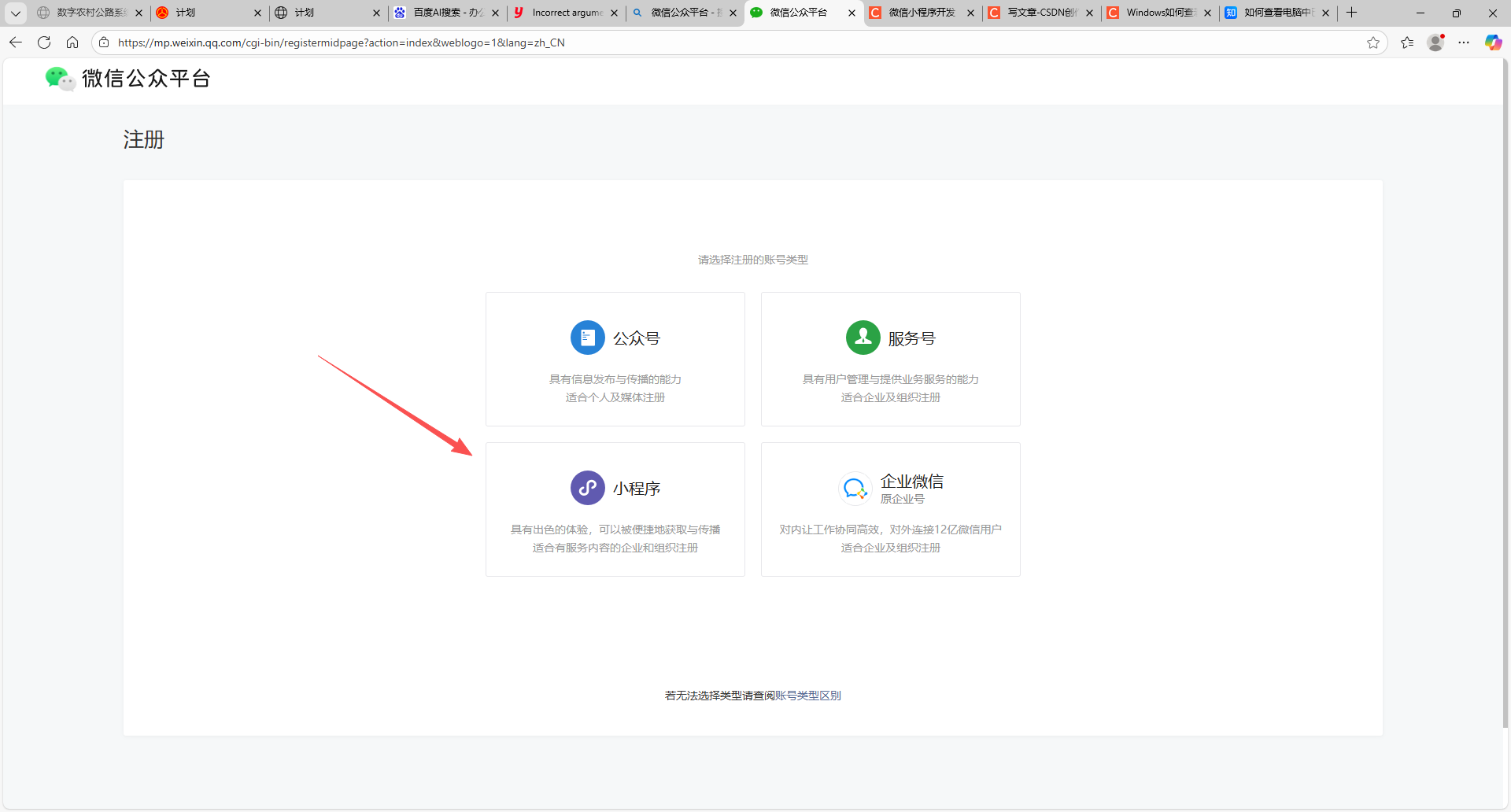Click the 小程序 purple link icon
The width and height of the screenshot is (1511, 812).
[x=587, y=488]
